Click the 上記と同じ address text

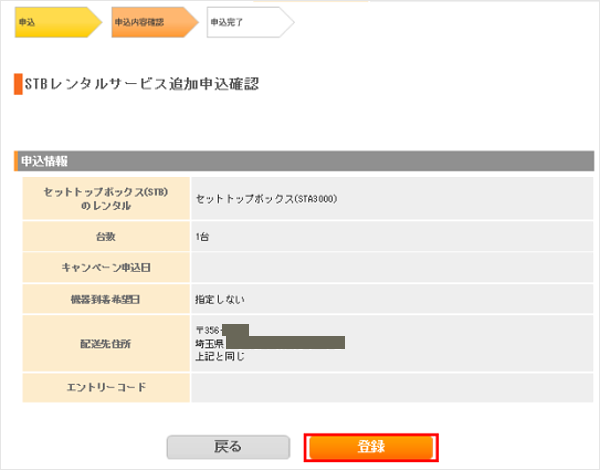220,356
